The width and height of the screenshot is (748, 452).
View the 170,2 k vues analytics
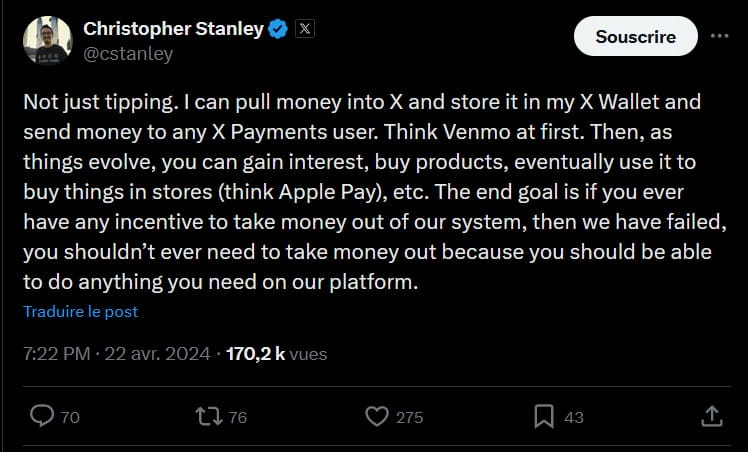coord(277,353)
